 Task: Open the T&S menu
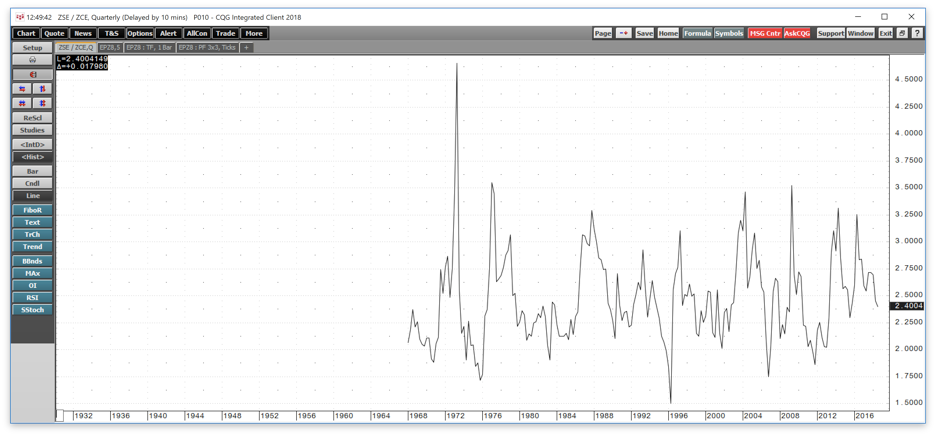coord(111,33)
